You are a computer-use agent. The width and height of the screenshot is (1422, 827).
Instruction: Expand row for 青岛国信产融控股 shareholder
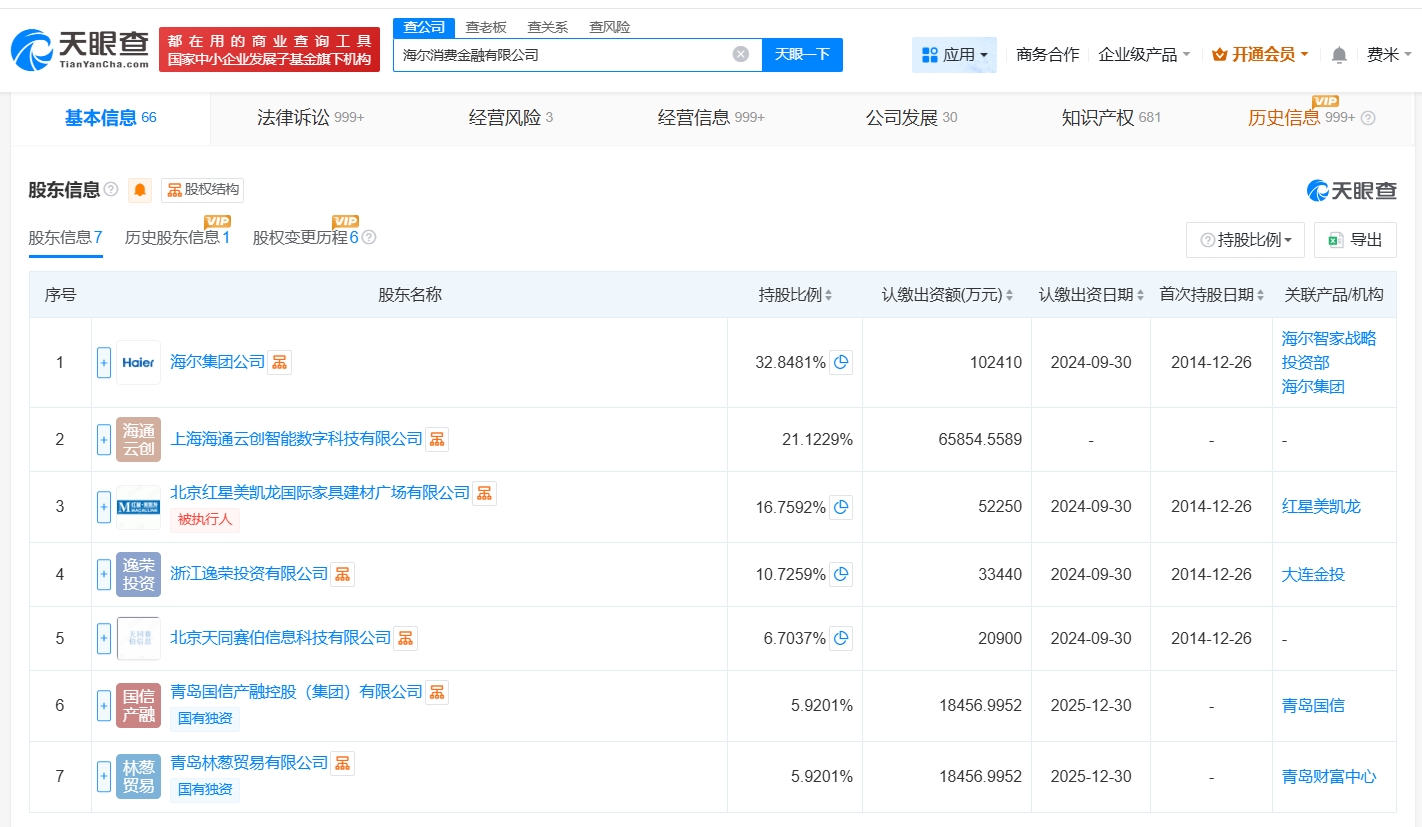pyautogui.click(x=104, y=705)
